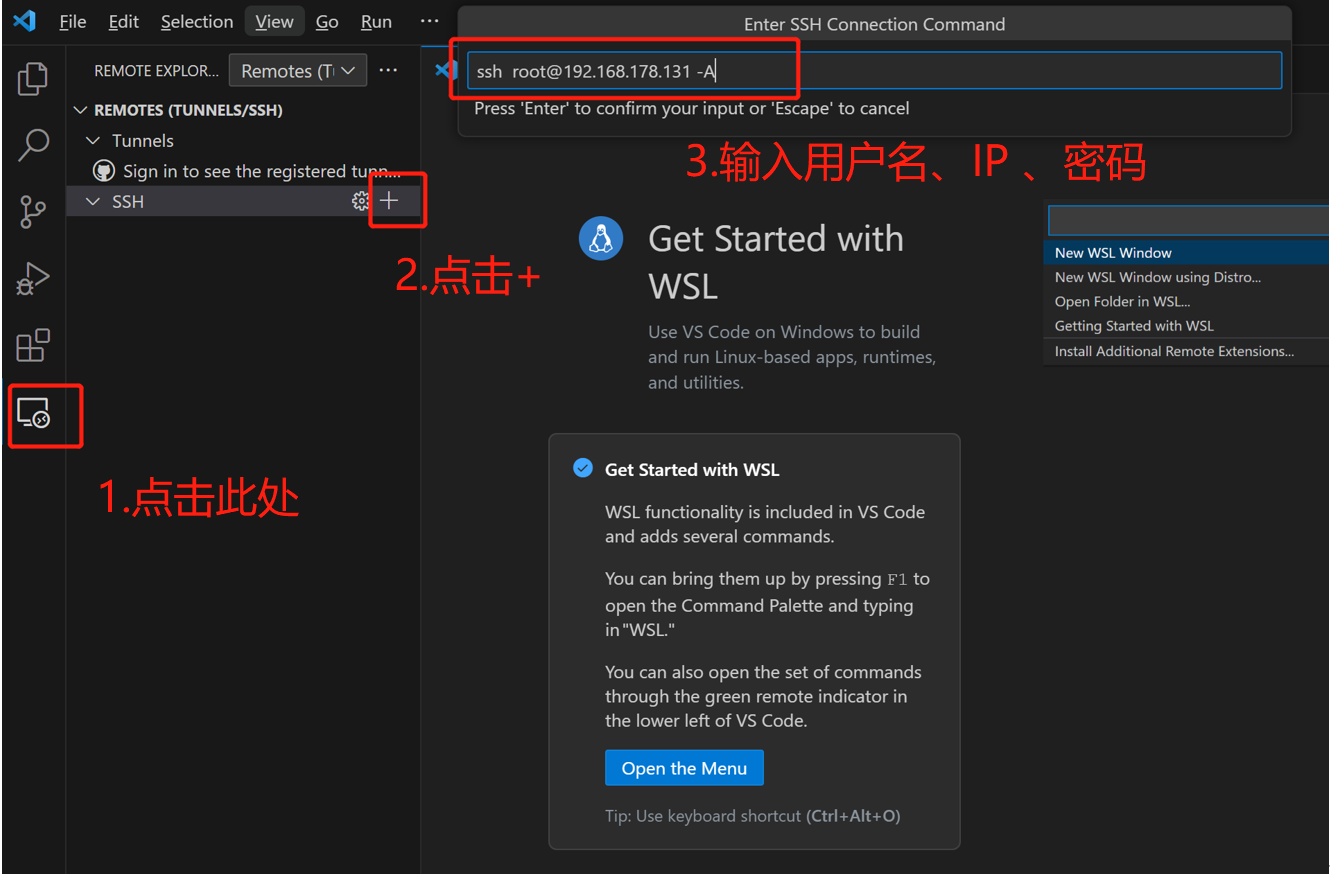Click the large Get Started with WSL heading
The image size is (1330, 874).
click(776, 262)
